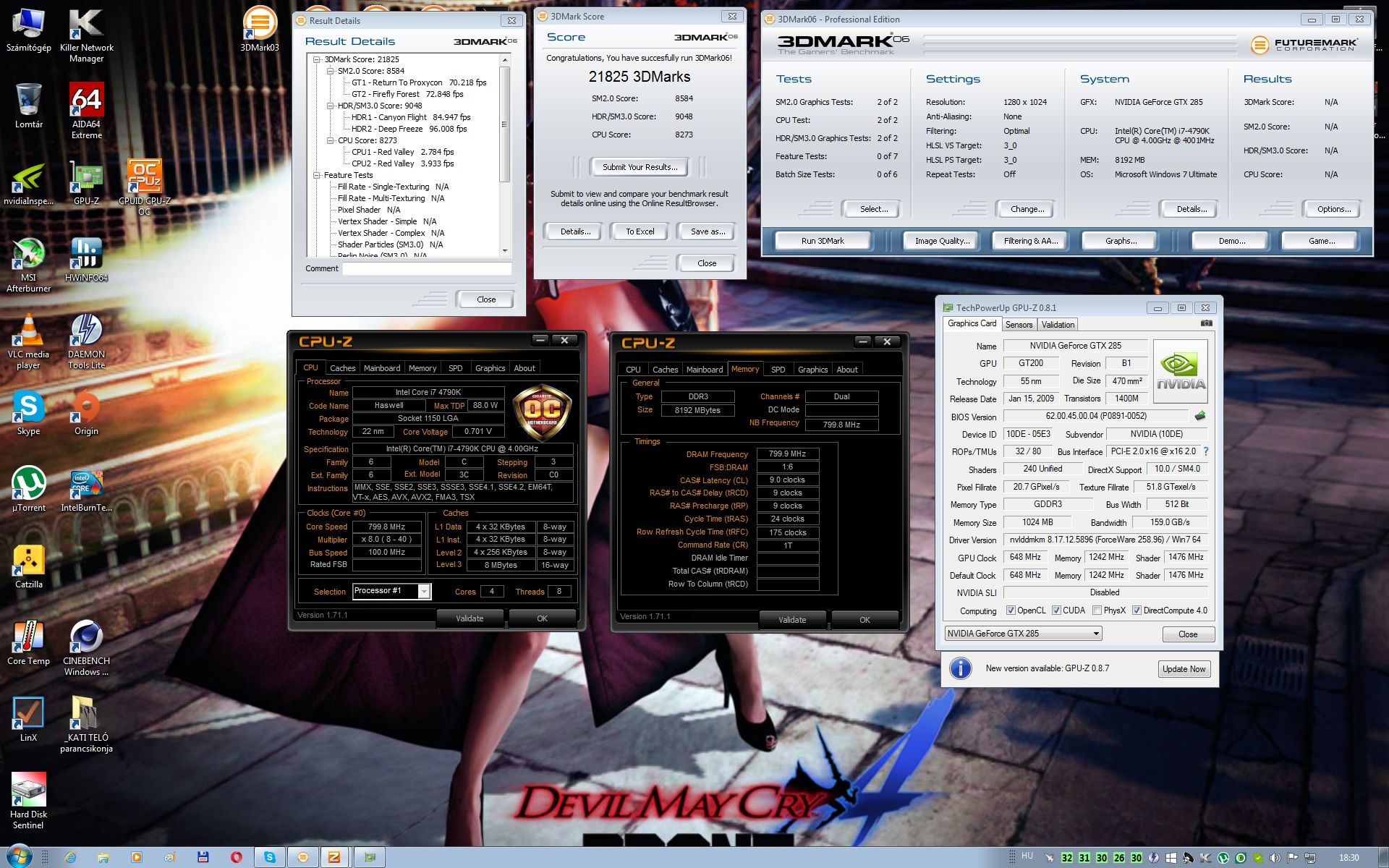Click GPU-Z screenshot camera icon

coord(1206,324)
